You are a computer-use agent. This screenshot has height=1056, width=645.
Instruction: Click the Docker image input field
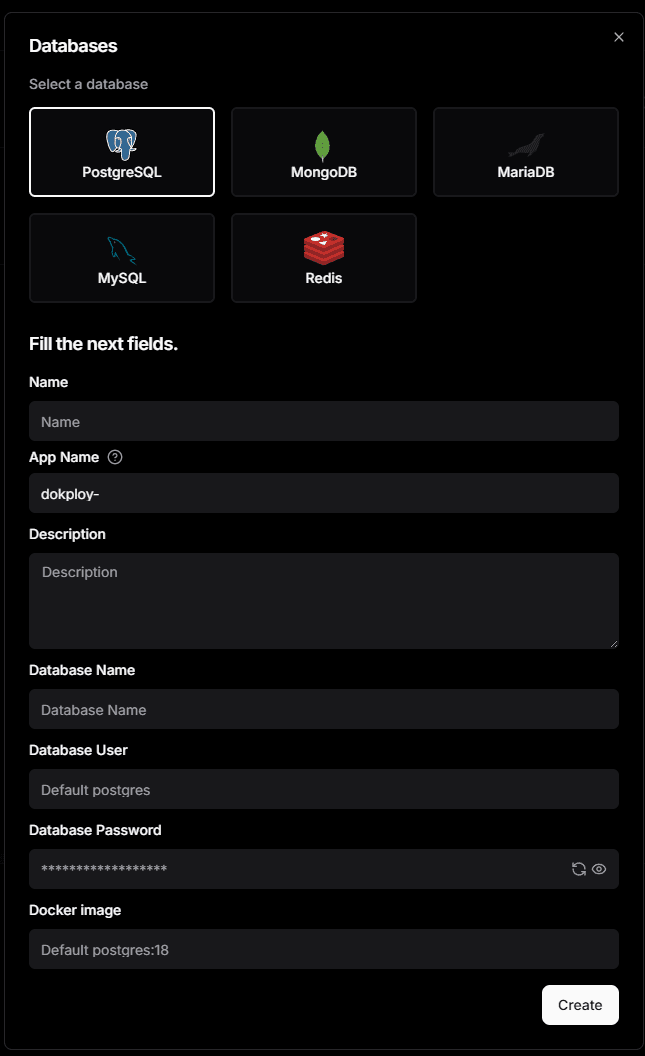(323, 949)
